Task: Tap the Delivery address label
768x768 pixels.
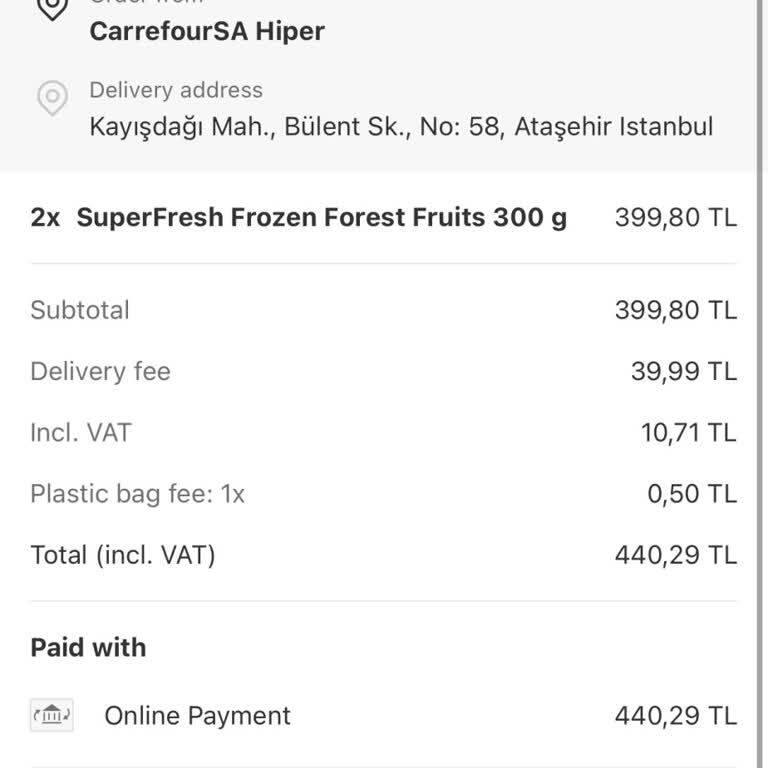Action: [x=176, y=90]
